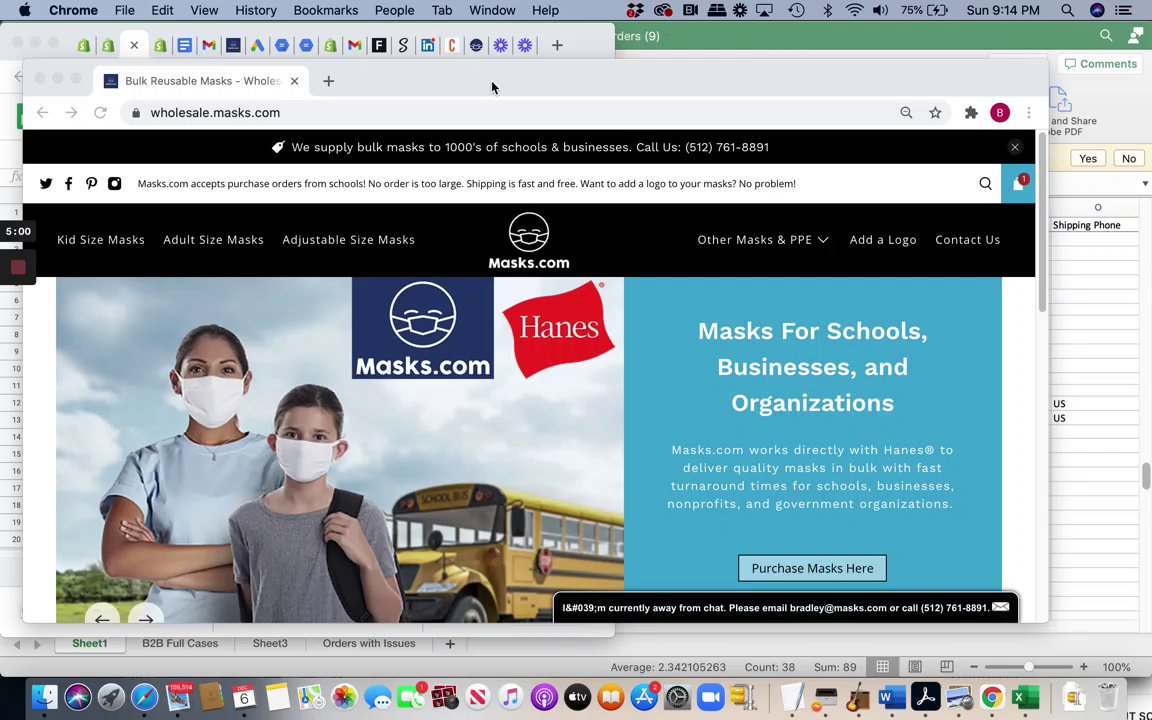Viewport: 1152px width, 720px height.
Task: Open the Google Docs tab in back window
Action: tap(184, 46)
